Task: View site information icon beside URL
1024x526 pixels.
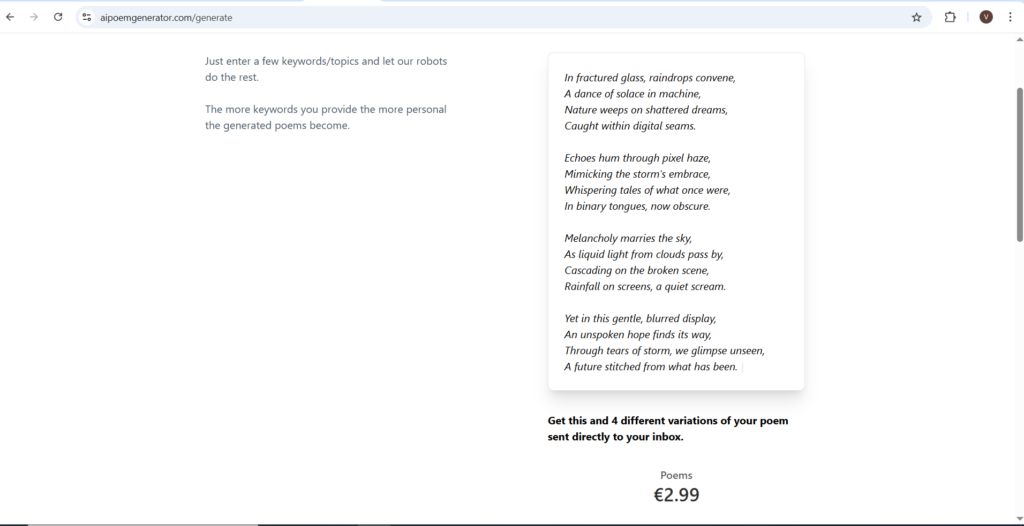Action: point(87,17)
